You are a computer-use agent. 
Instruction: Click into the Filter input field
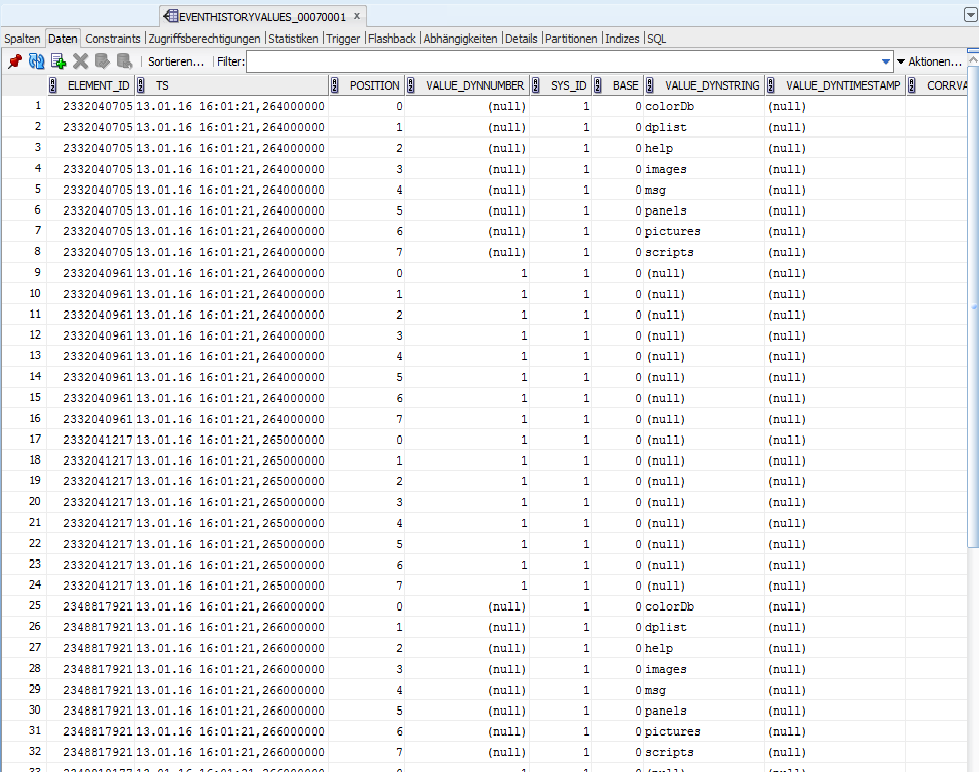click(x=560, y=62)
